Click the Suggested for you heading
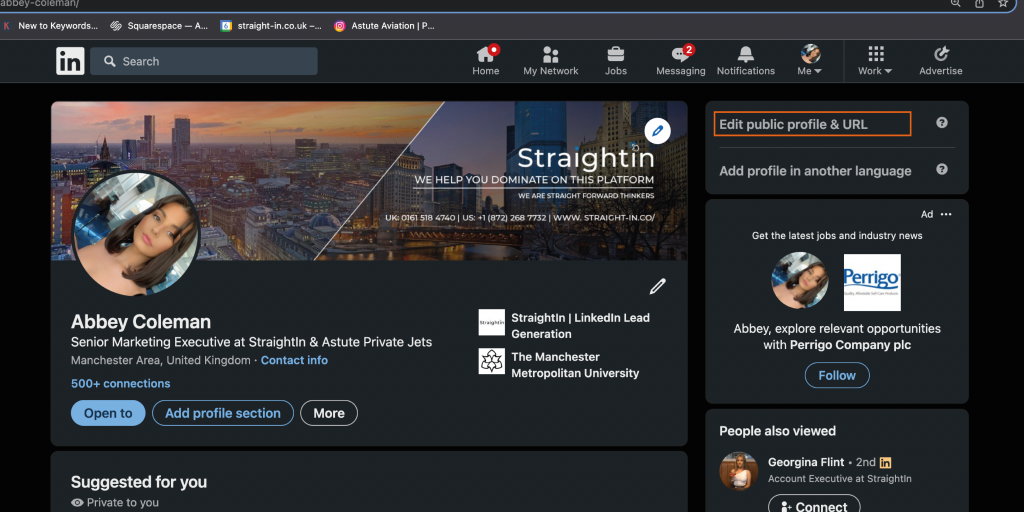 (x=138, y=482)
